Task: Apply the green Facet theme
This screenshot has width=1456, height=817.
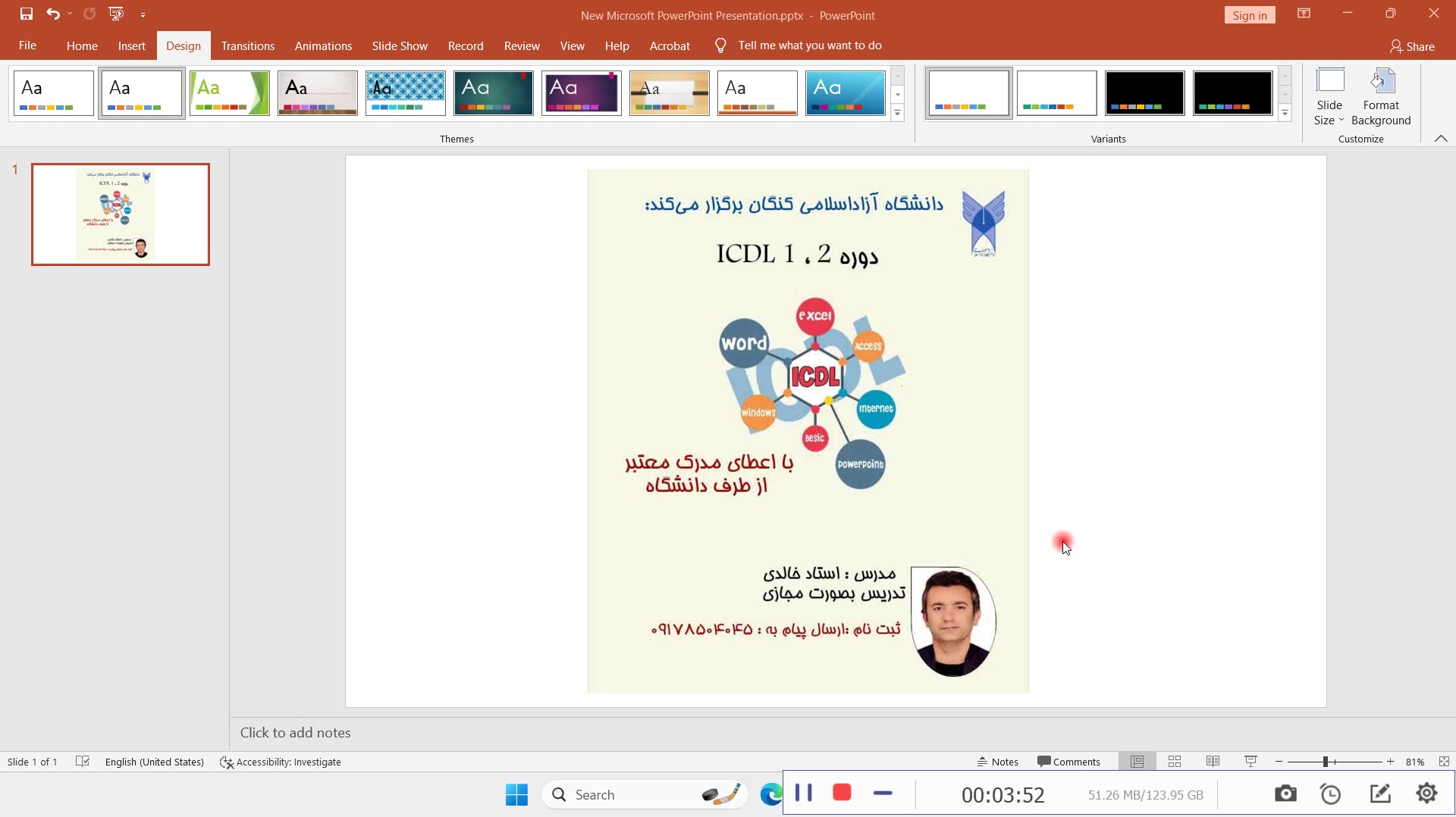Action: click(230, 93)
